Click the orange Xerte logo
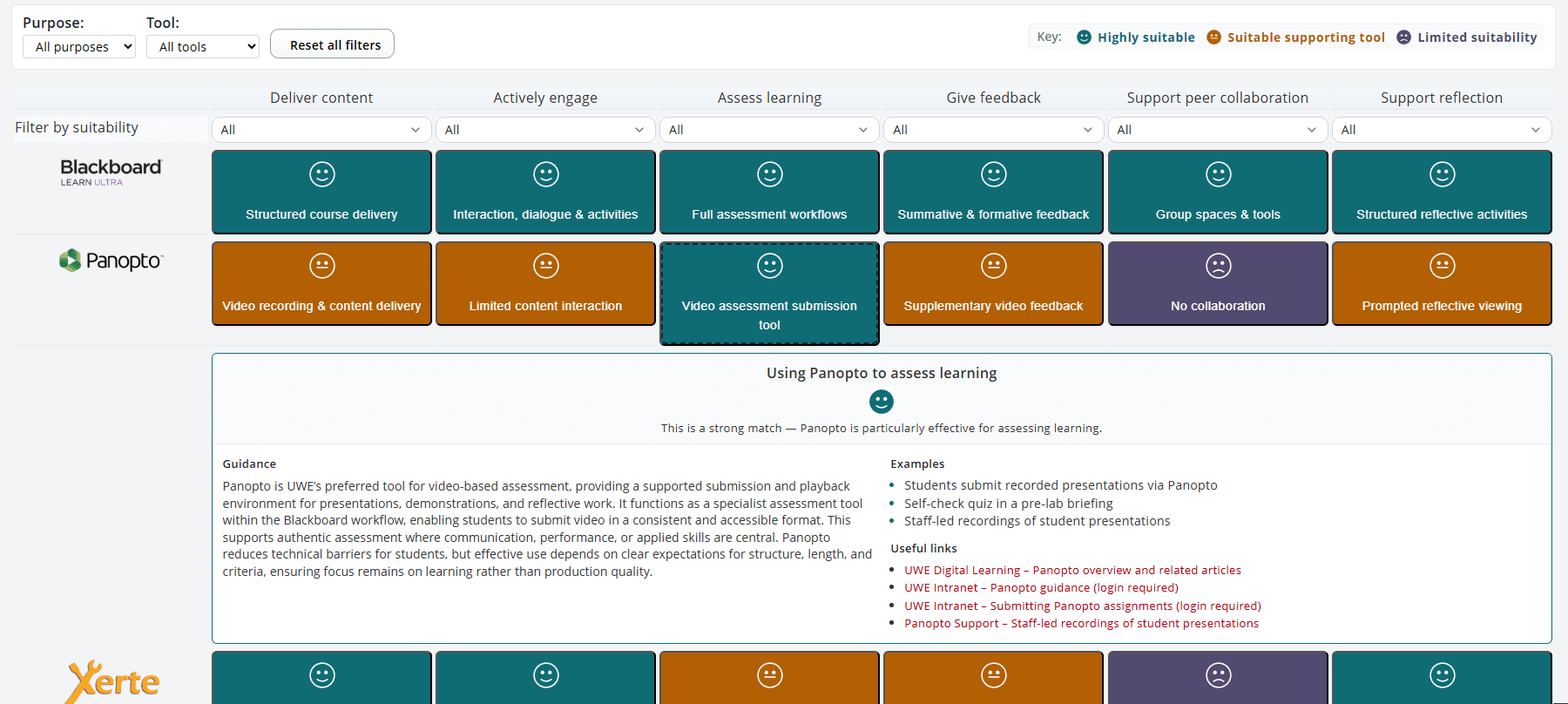 113,681
